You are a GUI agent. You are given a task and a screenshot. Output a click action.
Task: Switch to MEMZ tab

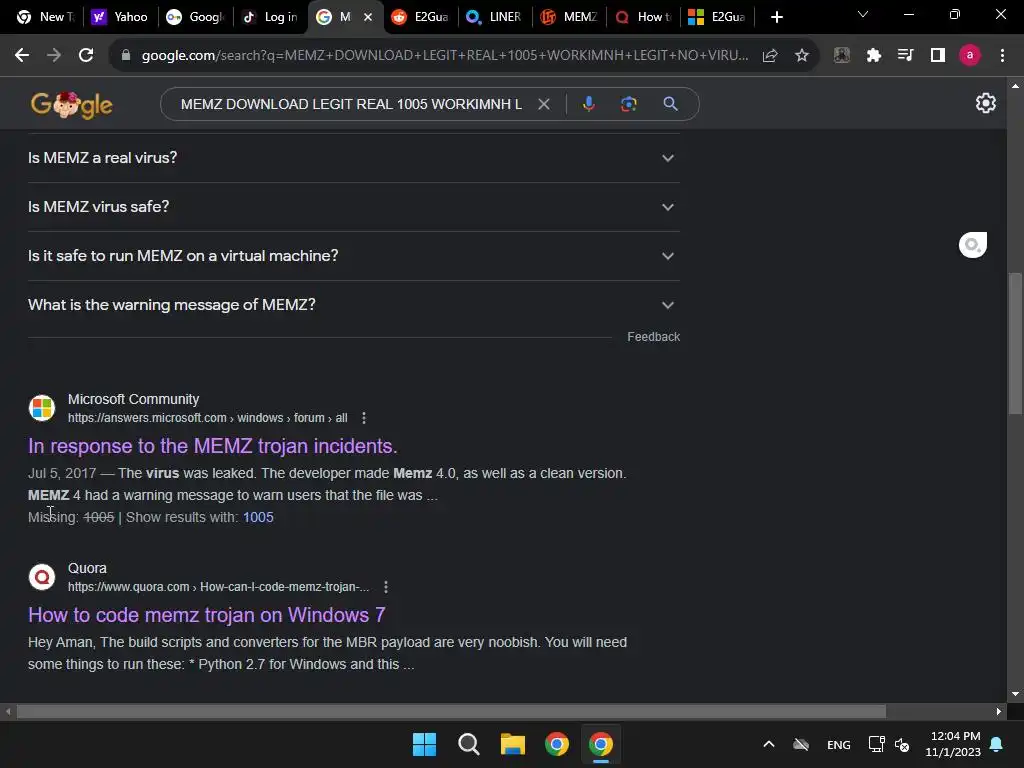coord(569,17)
